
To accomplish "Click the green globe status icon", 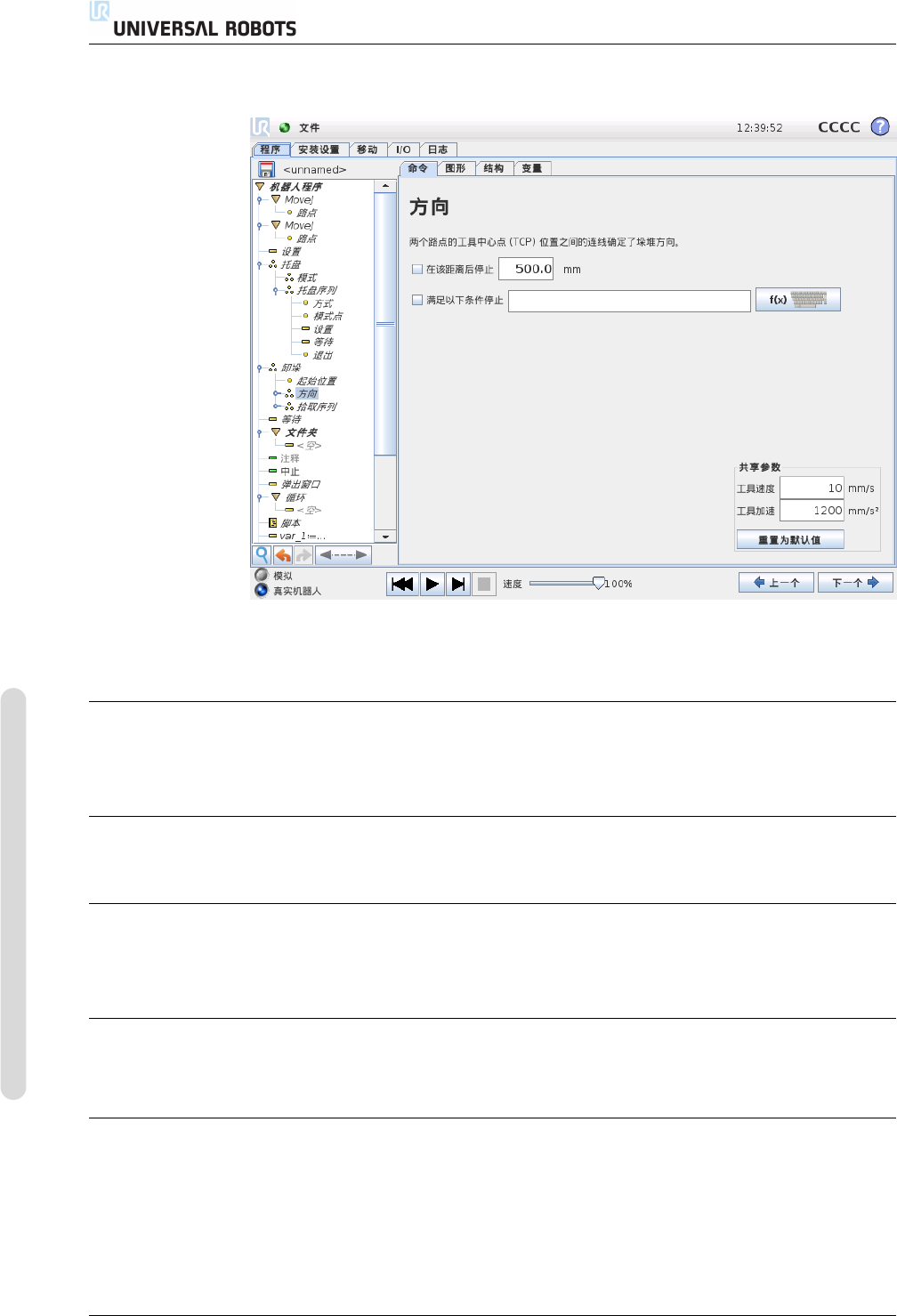I will (x=285, y=128).
